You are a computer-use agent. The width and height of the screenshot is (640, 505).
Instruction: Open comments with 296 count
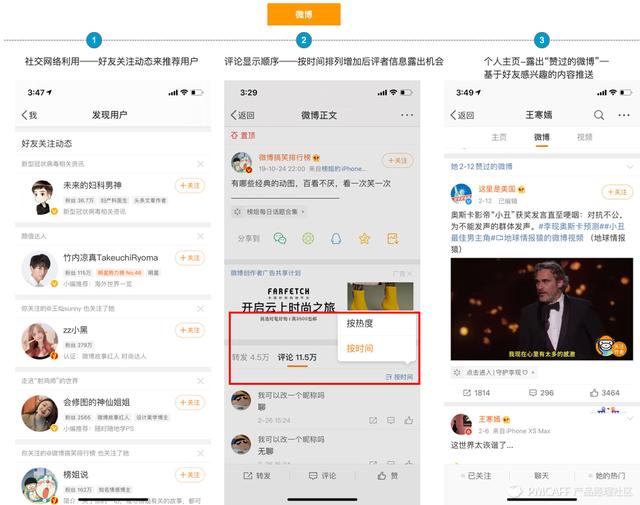[541, 393]
